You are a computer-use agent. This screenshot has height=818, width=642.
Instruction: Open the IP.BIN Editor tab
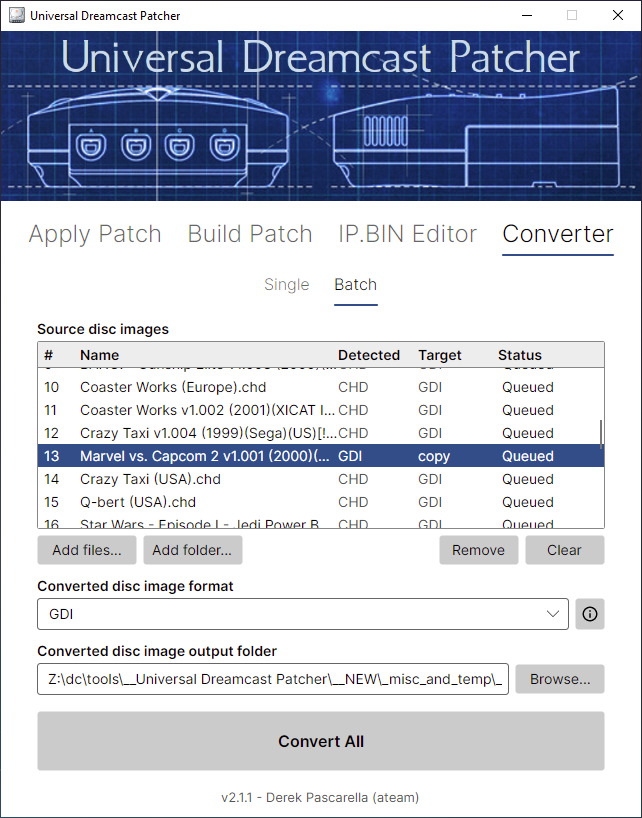407,234
